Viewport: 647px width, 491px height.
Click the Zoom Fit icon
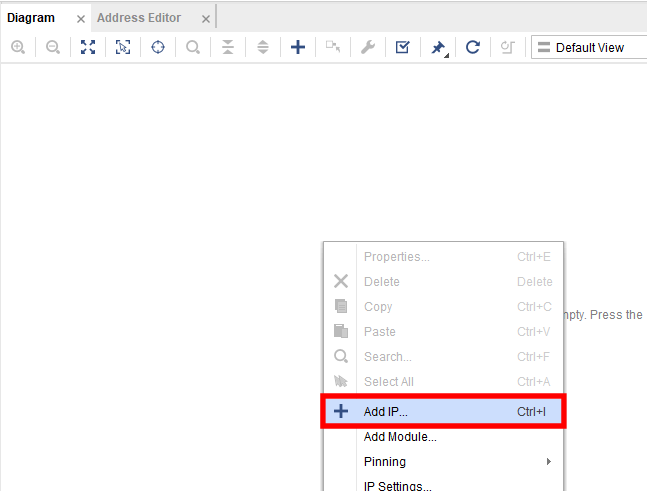pos(88,47)
